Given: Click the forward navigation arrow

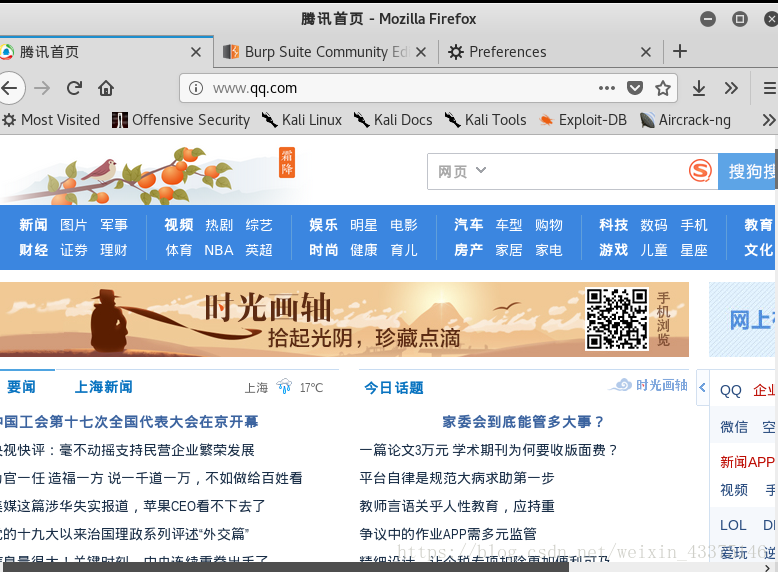Looking at the screenshot, I should tap(42, 88).
